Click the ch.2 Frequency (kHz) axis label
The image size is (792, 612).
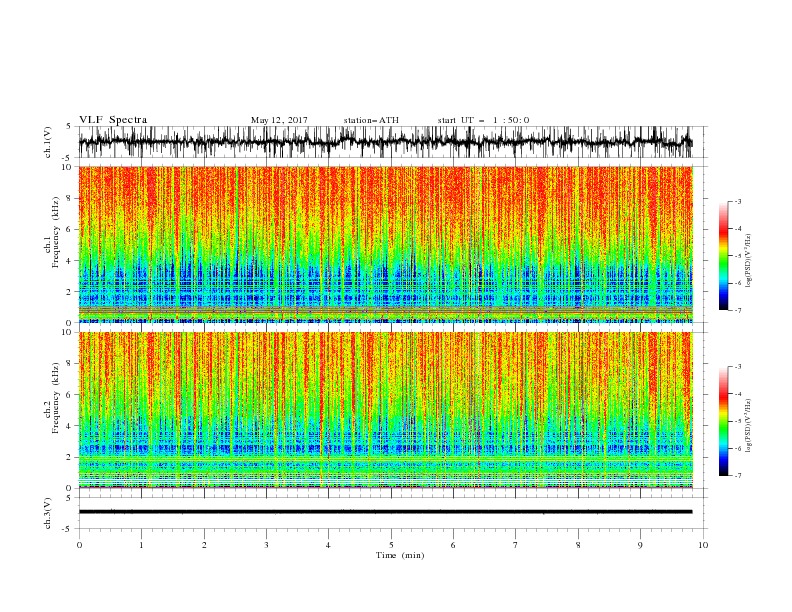(x=53, y=398)
